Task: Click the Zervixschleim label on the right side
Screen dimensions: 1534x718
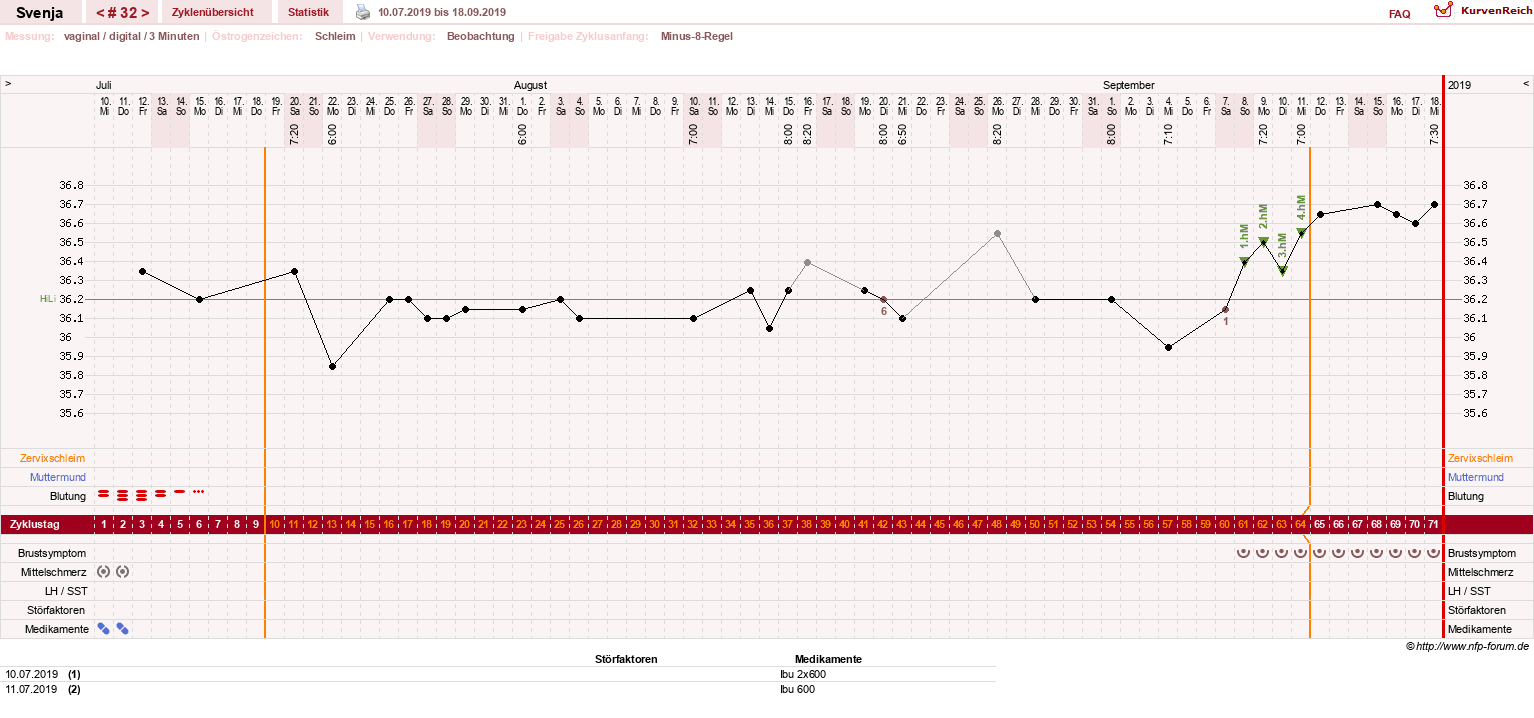Action: pyautogui.click(x=1480, y=458)
